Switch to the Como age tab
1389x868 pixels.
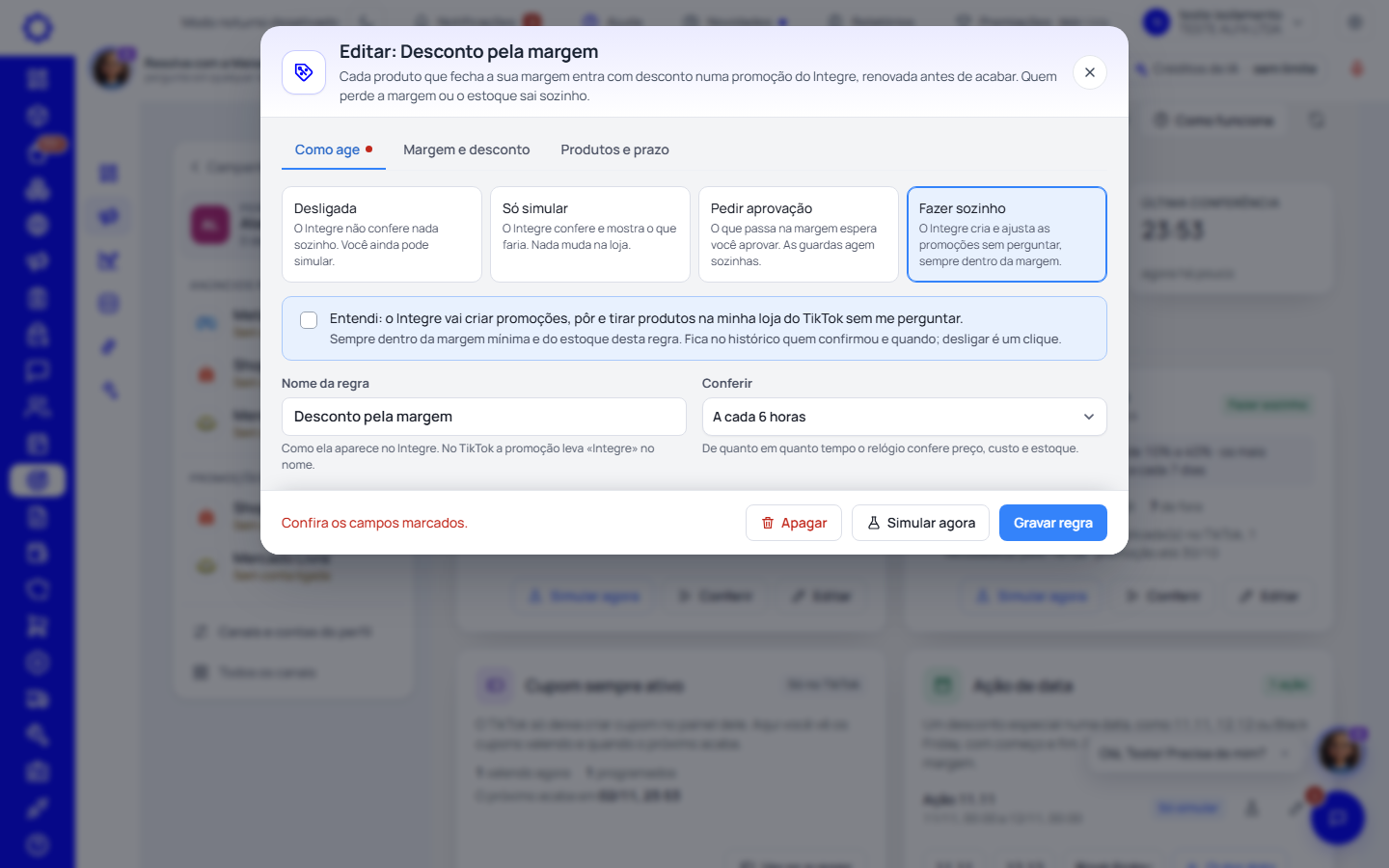(x=334, y=149)
